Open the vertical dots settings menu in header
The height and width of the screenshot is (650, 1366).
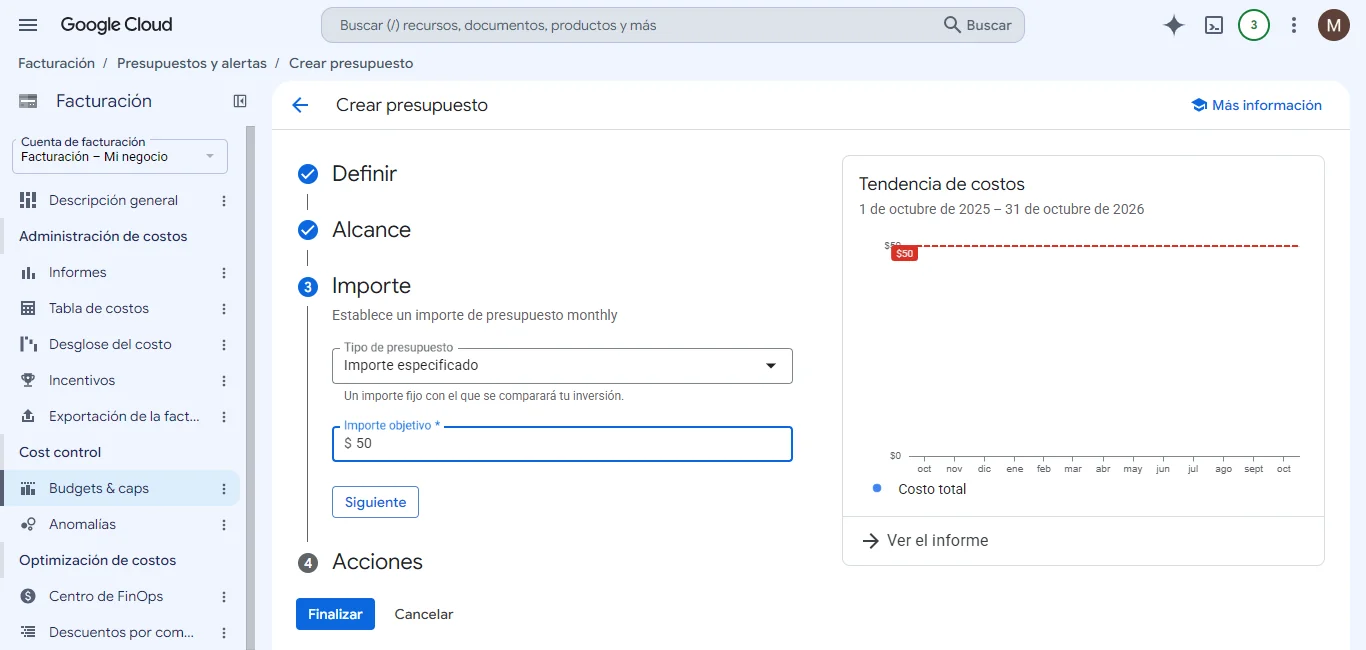click(x=1294, y=25)
